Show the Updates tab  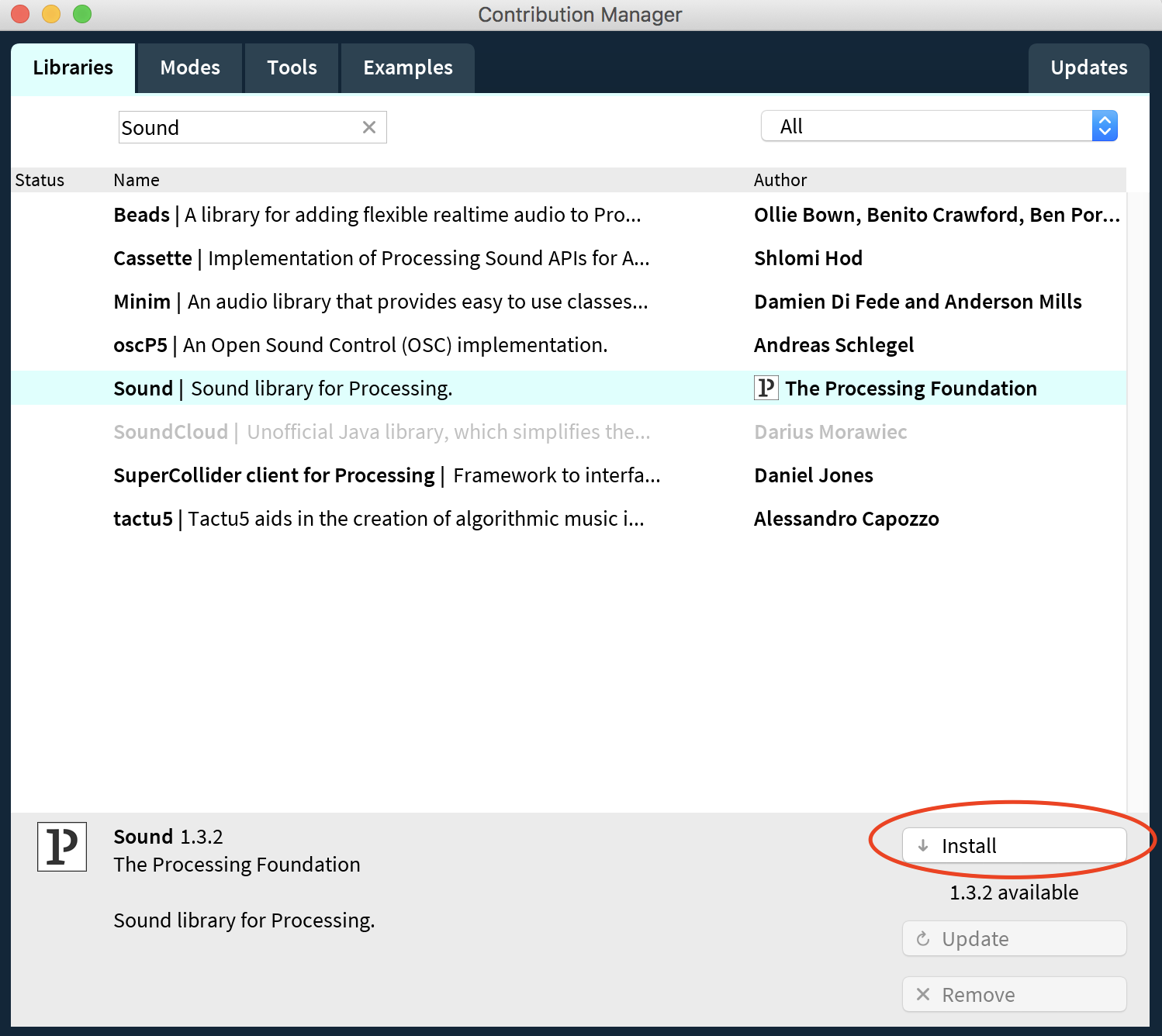tap(1089, 68)
